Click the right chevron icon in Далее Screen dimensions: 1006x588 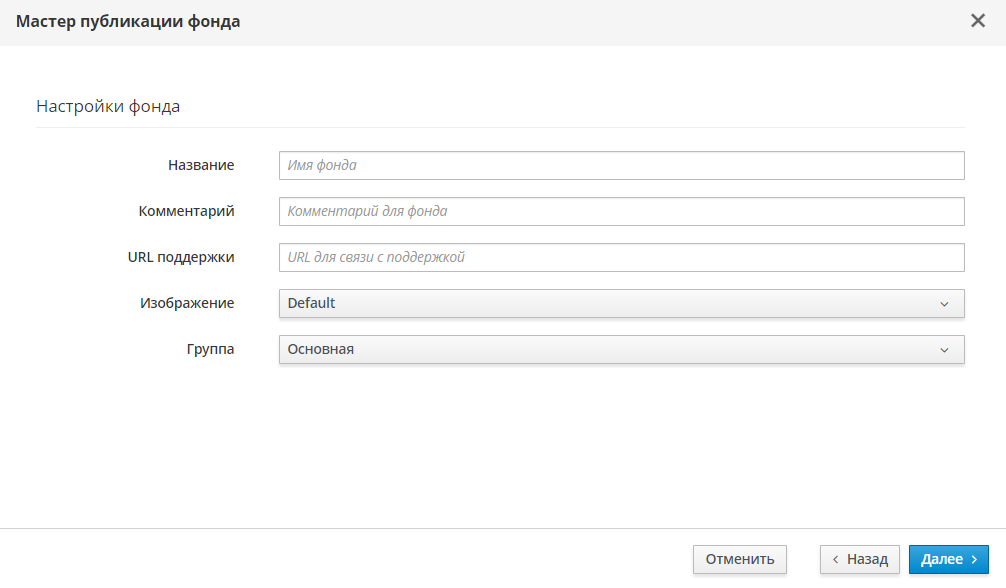tap(974, 560)
